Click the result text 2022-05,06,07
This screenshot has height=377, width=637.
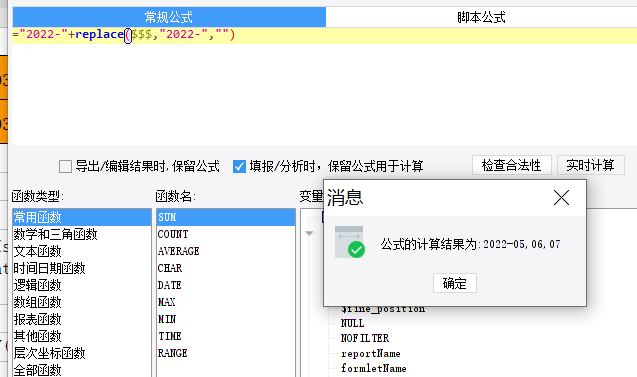522,244
